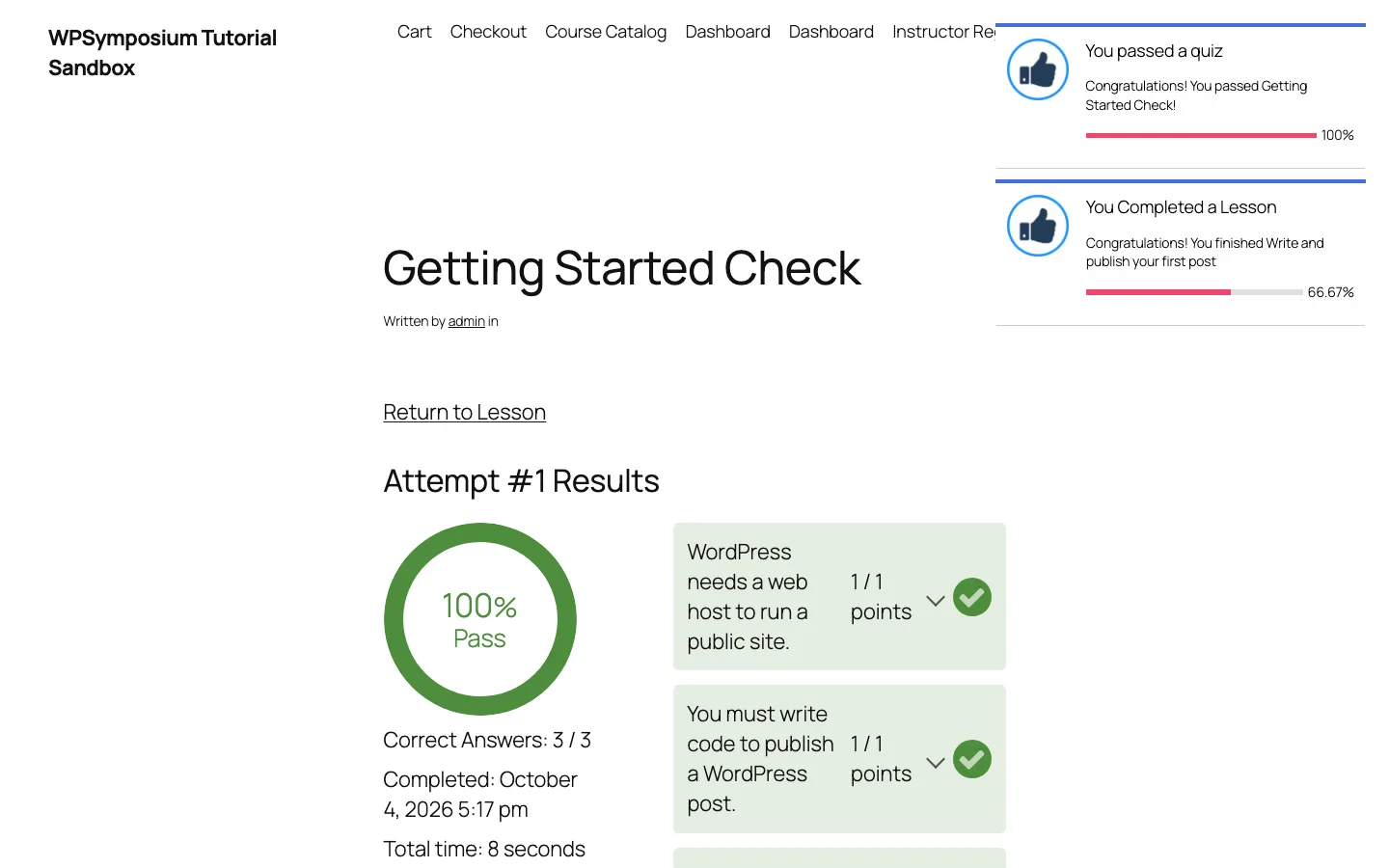Expand the 'WordPress needs a web host' answer
The image size is (1389, 868).
[935, 600]
